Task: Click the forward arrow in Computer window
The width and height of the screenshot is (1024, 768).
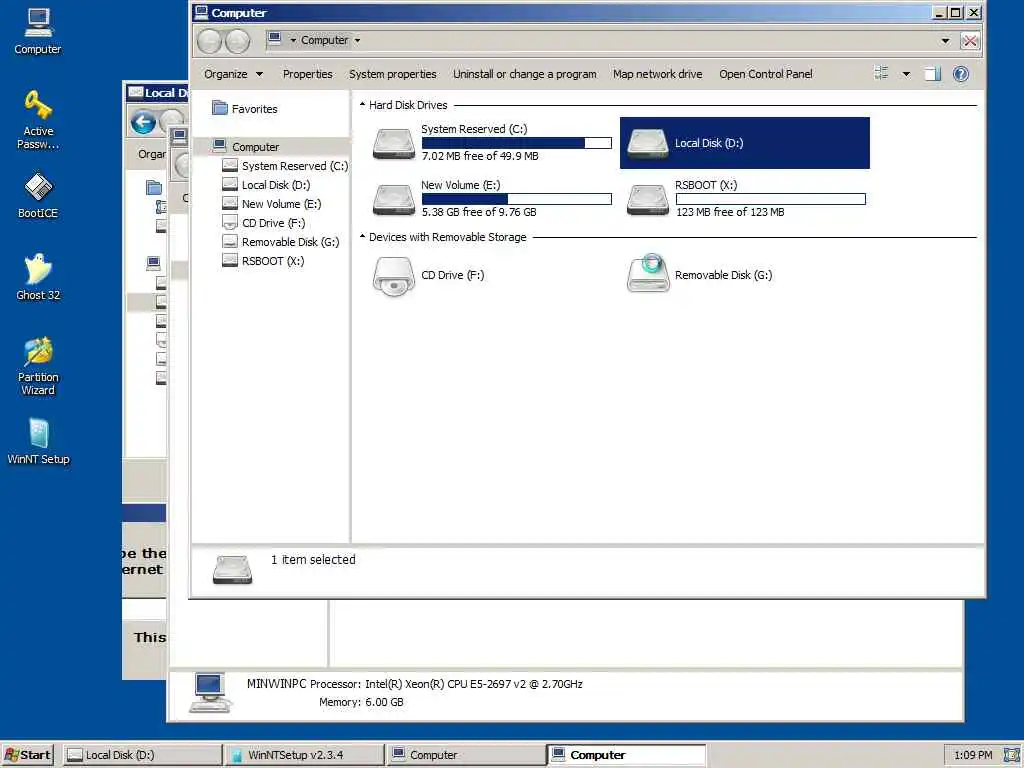Action: 238,41
